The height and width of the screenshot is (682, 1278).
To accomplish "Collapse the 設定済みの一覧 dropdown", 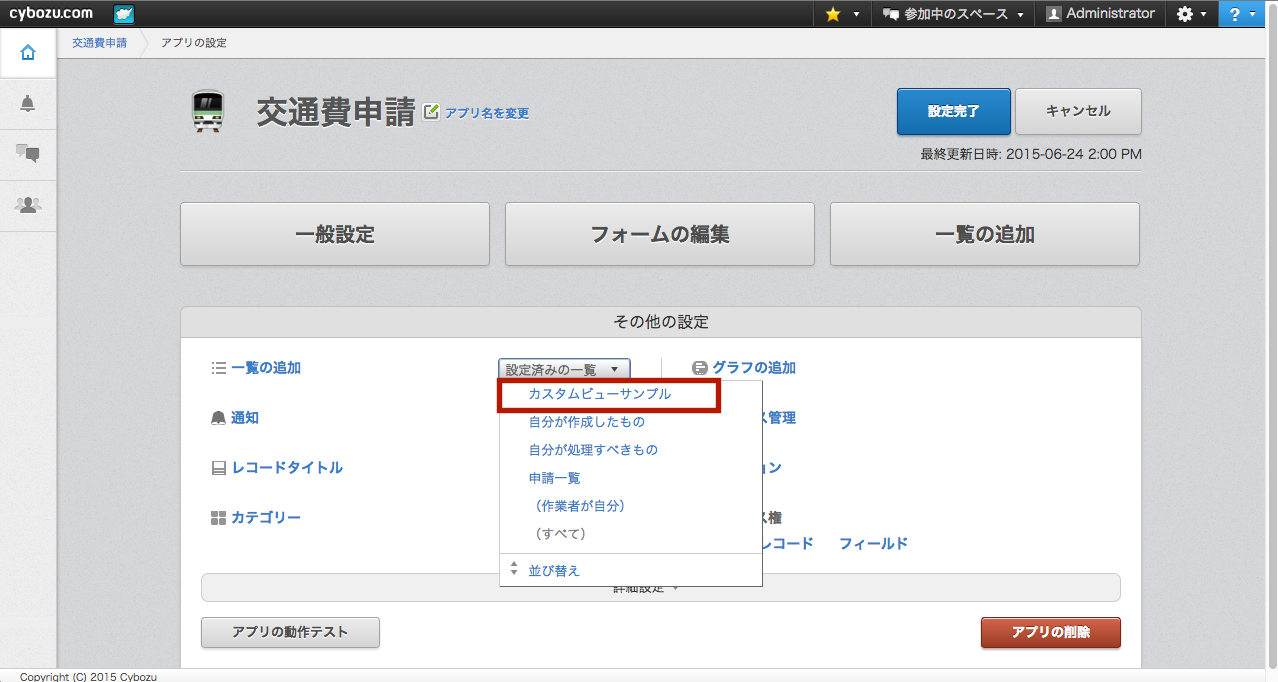I will point(564,369).
